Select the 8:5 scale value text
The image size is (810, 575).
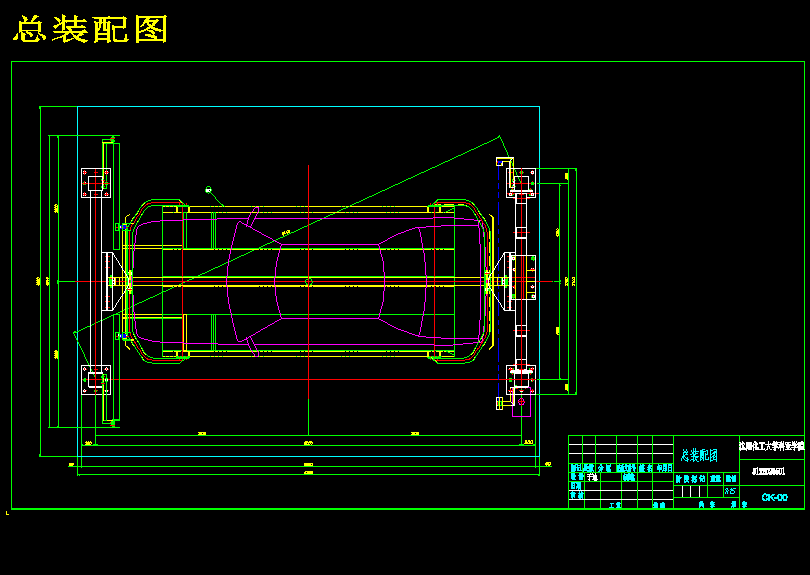tap(730, 491)
